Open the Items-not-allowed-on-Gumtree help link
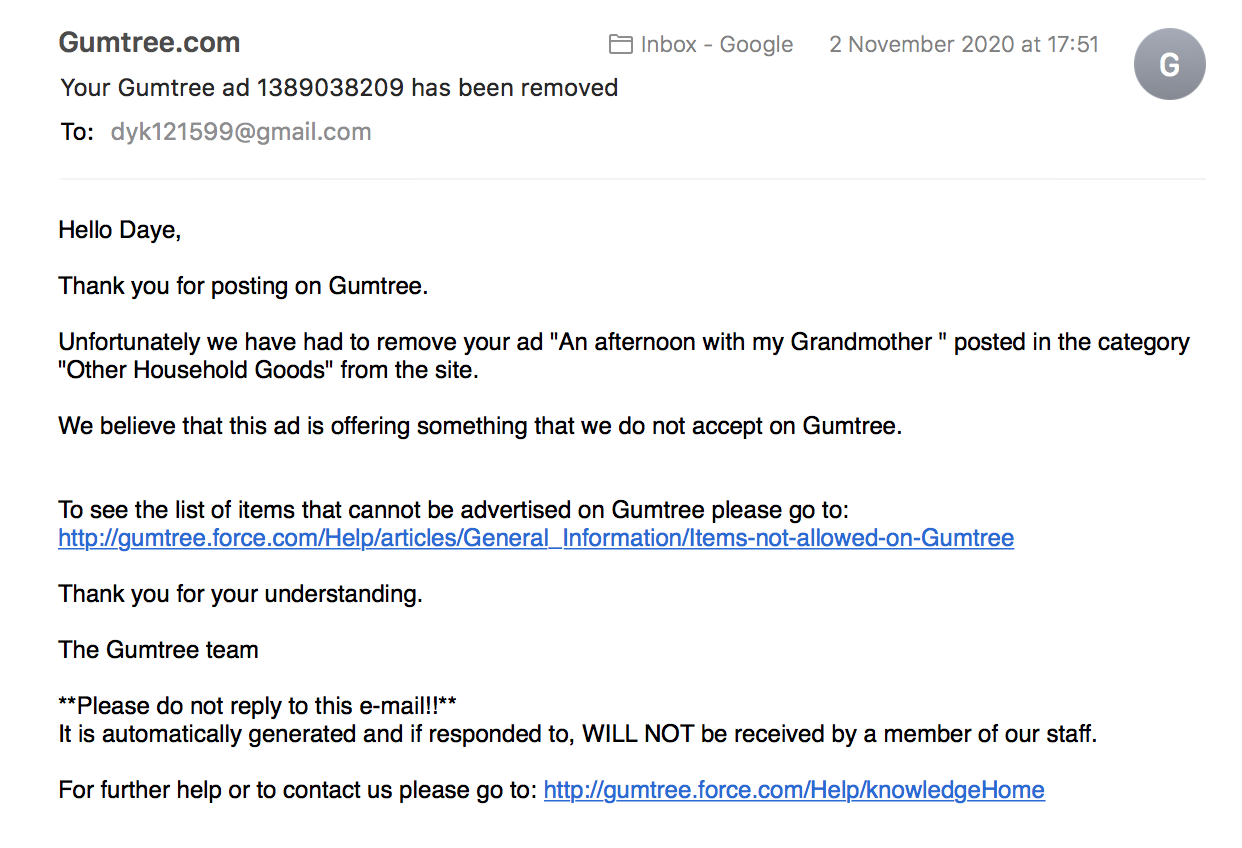 coord(536,538)
